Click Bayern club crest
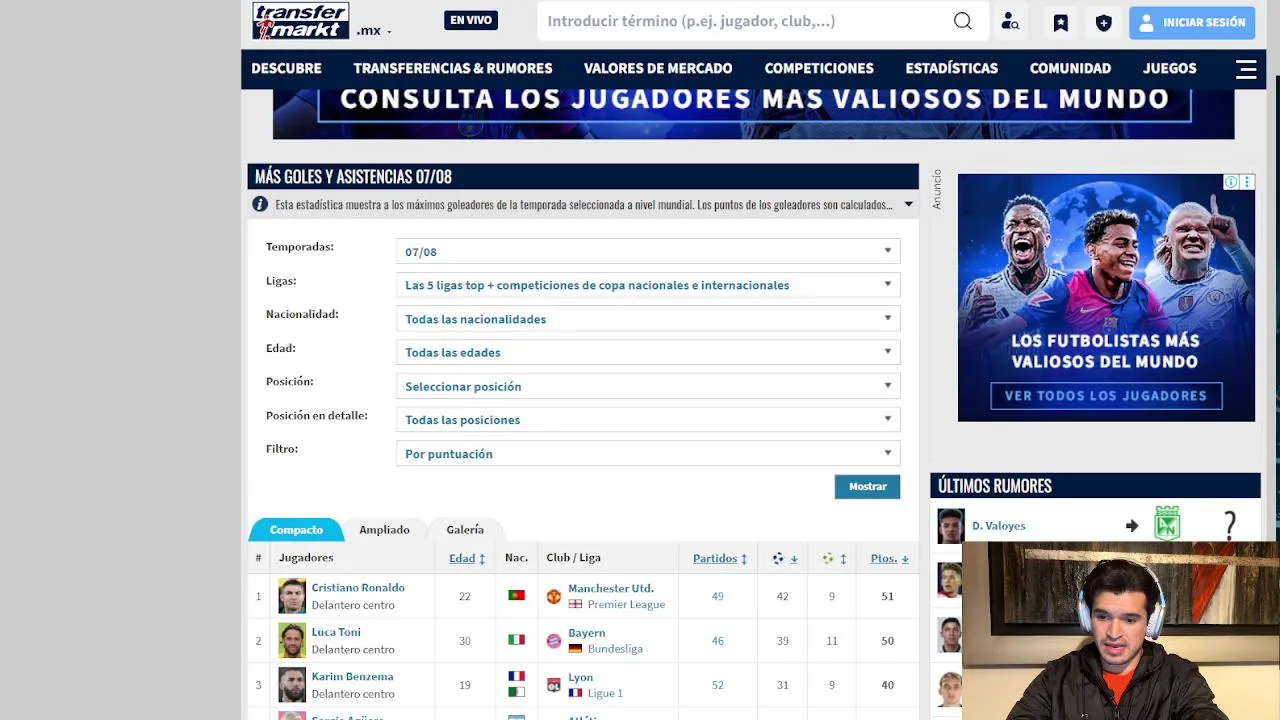The image size is (1280, 720). coord(553,641)
